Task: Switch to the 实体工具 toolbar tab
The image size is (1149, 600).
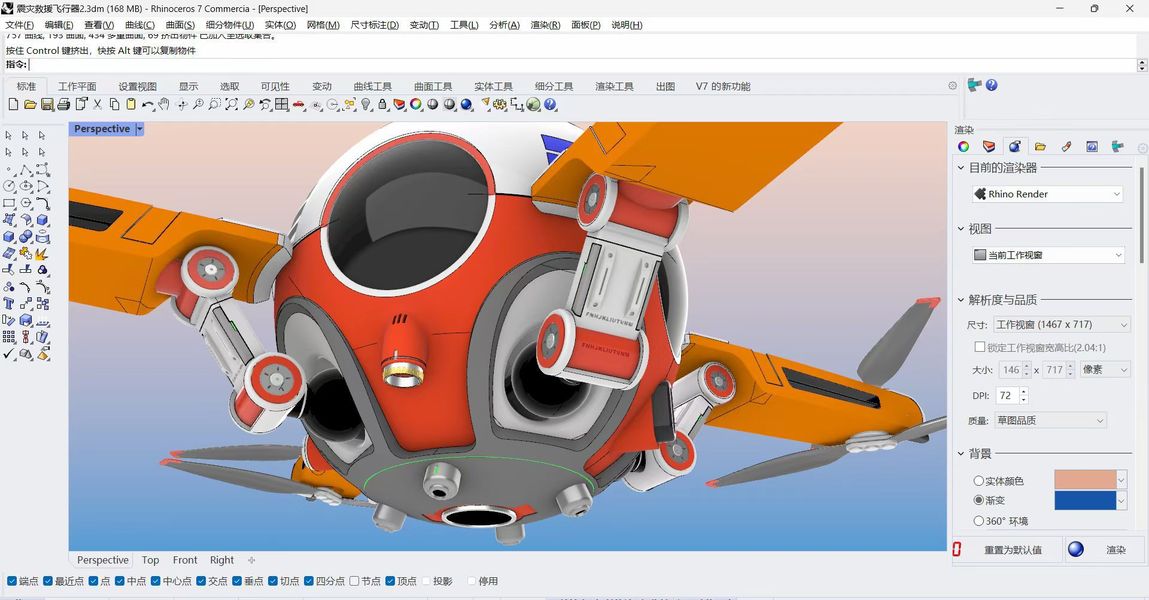Action: tap(493, 87)
